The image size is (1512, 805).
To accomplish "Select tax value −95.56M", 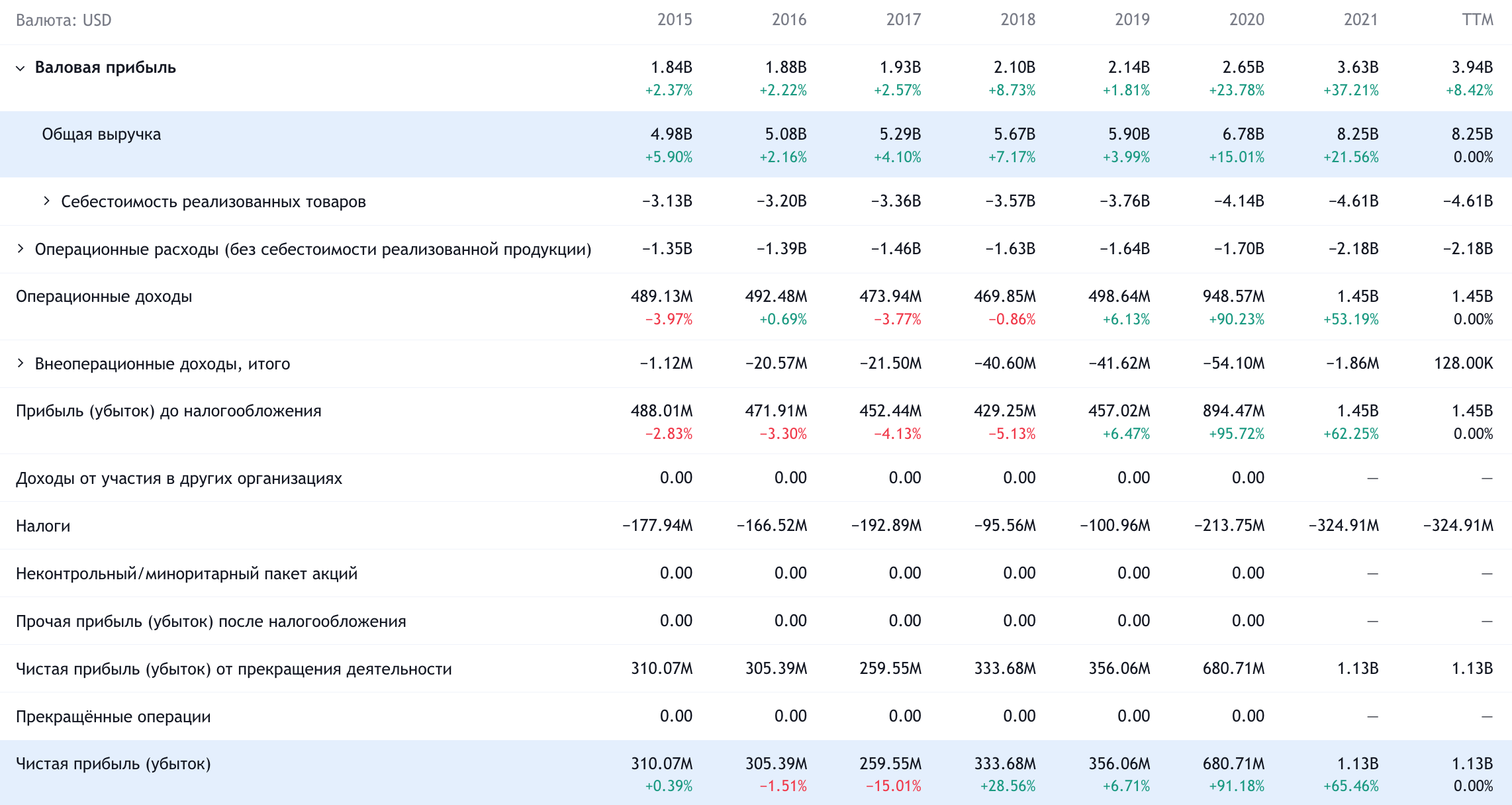I will (1005, 526).
